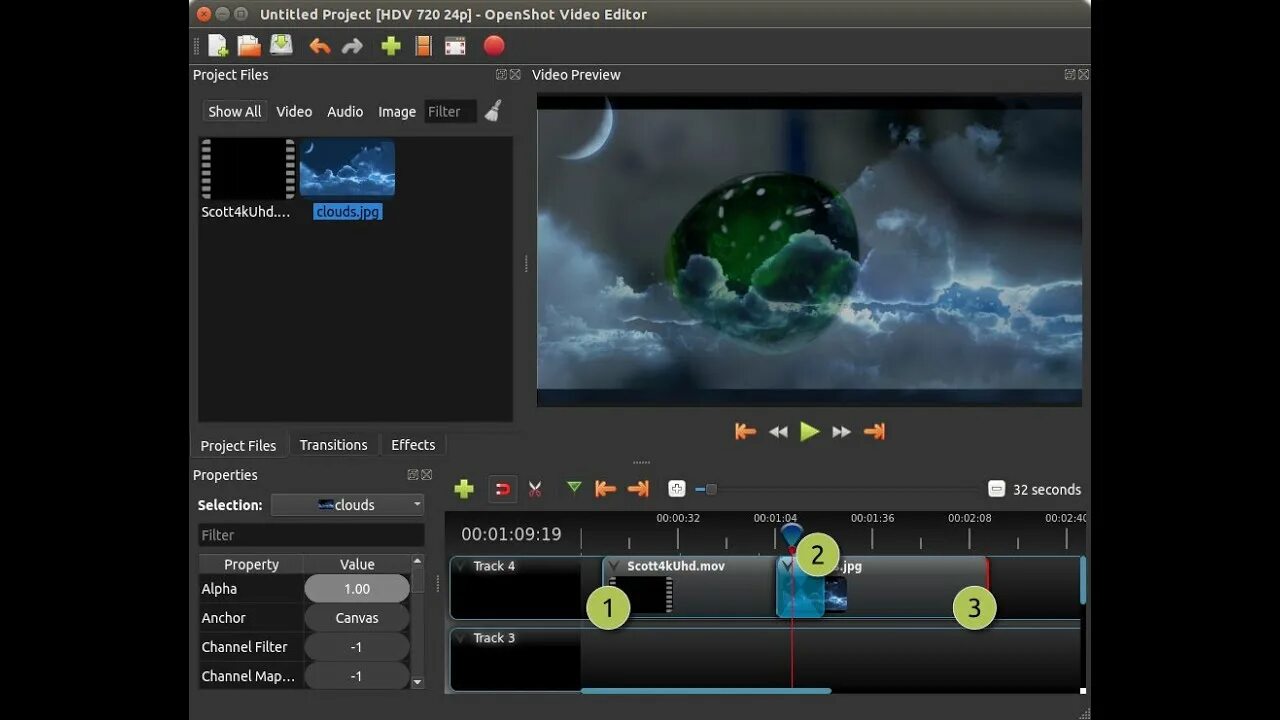This screenshot has width=1280, height=720.
Task: Filter project files by Audio
Action: [345, 112]
